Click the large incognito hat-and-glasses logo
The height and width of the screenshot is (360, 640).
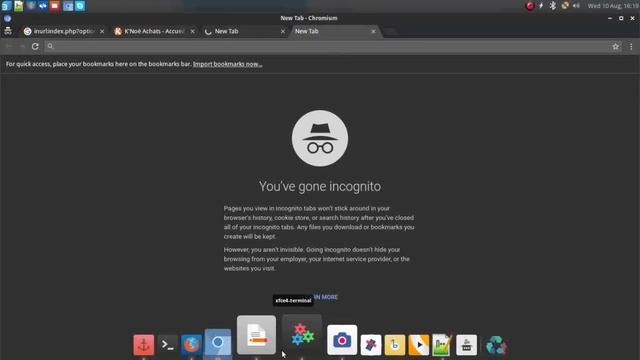[x=320, y=138]
